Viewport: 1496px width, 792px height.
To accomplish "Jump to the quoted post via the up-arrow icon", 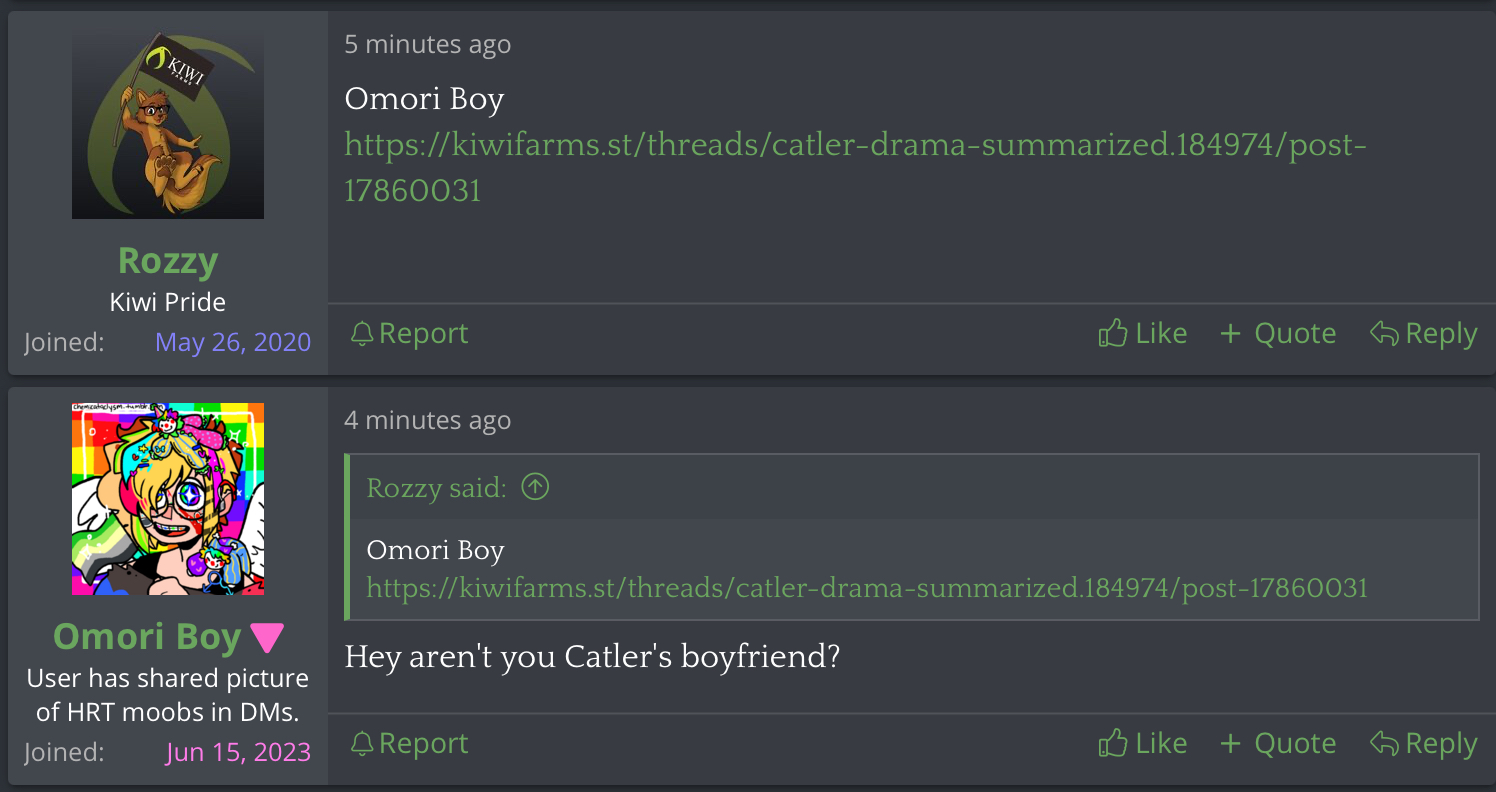I will point(536,488).
